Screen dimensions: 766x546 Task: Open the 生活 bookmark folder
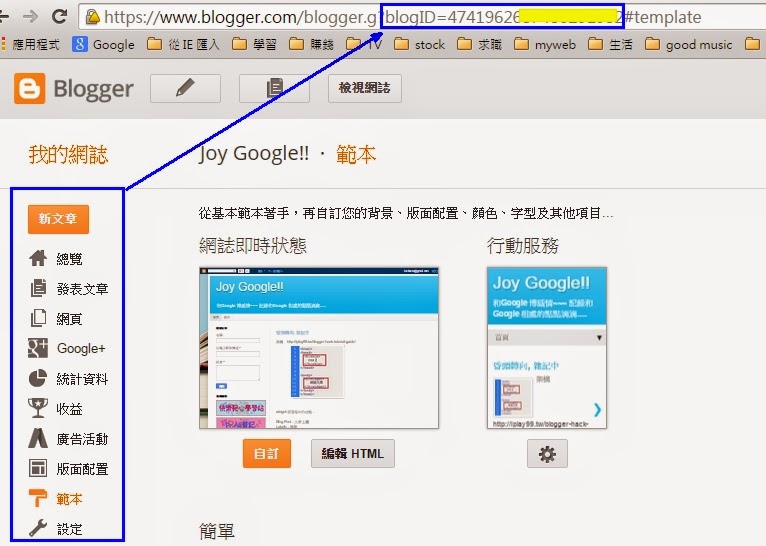click(x=610, y=44)
